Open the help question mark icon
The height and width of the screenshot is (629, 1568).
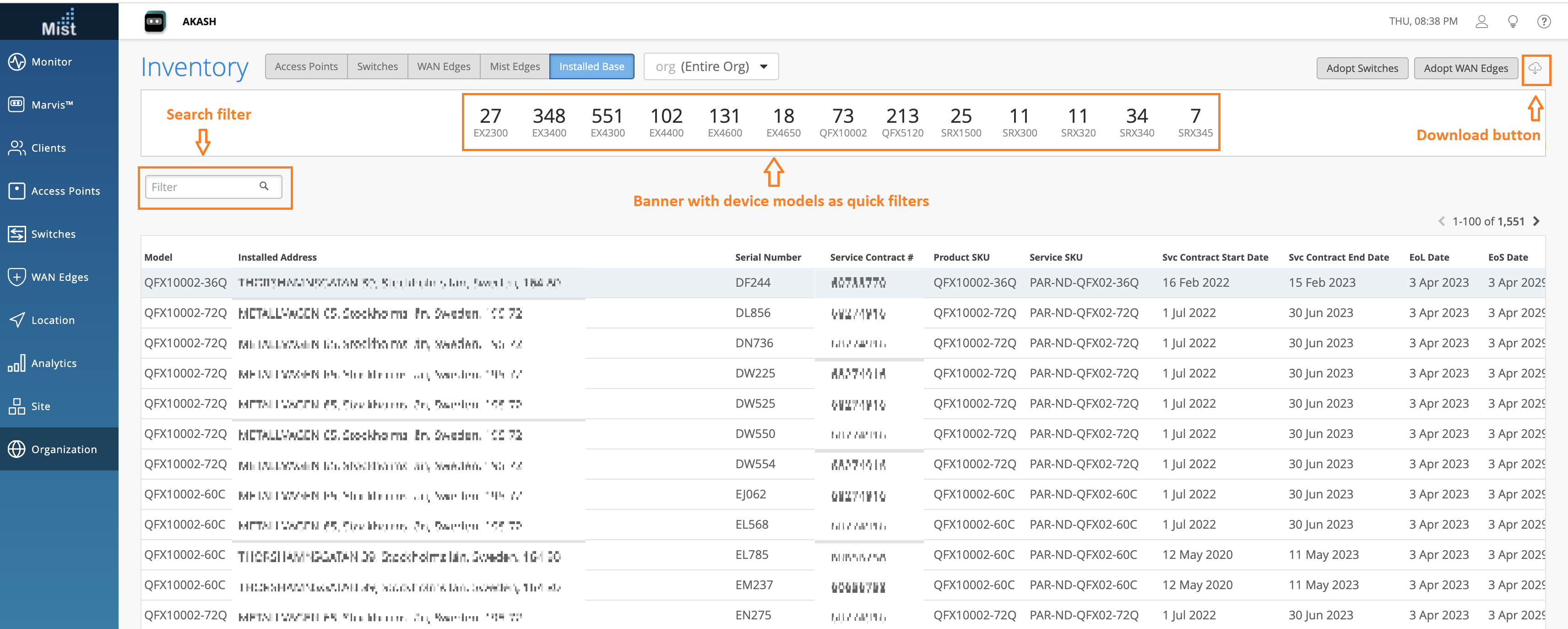pyautogui.click(x=1544, y=22)
